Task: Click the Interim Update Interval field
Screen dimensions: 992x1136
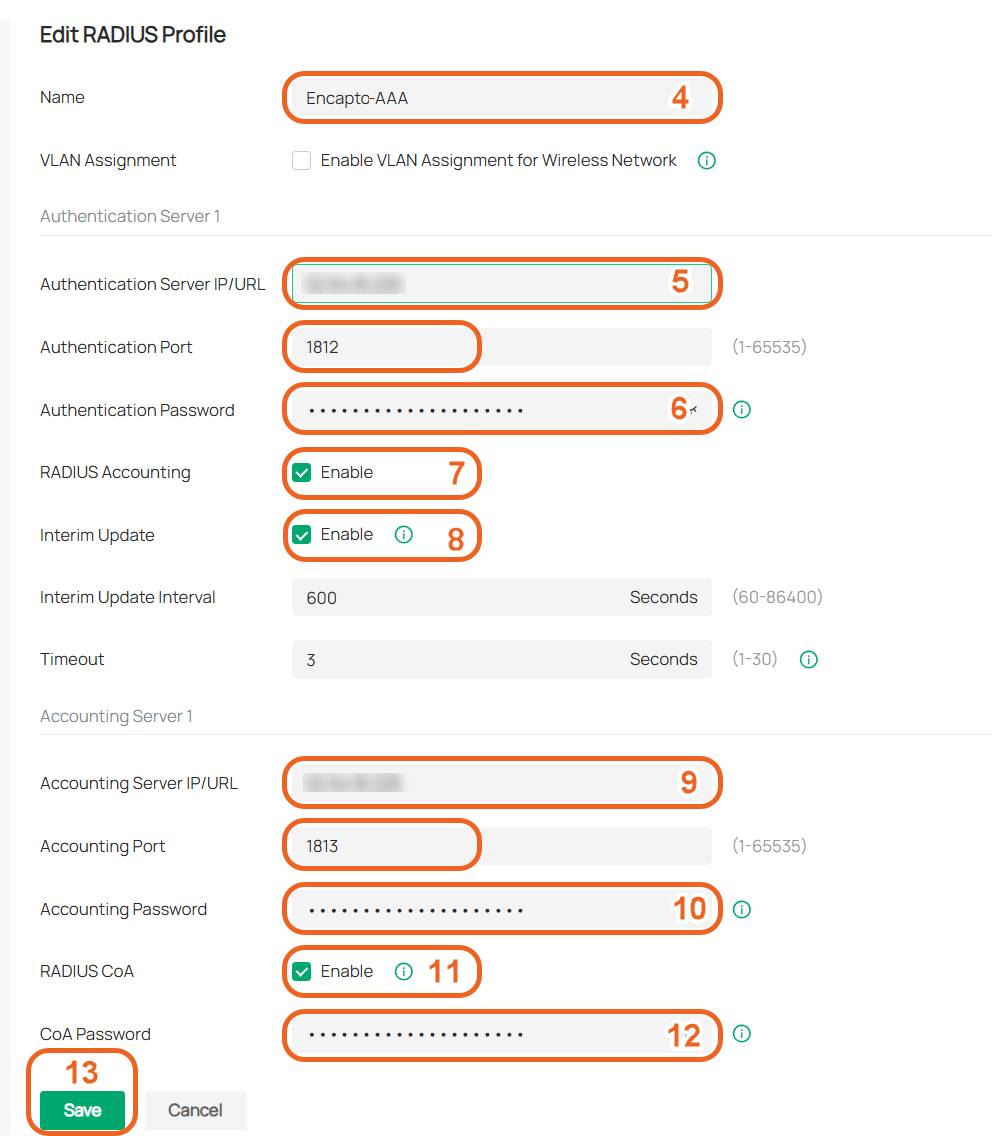Action: [x=501, y=598]
